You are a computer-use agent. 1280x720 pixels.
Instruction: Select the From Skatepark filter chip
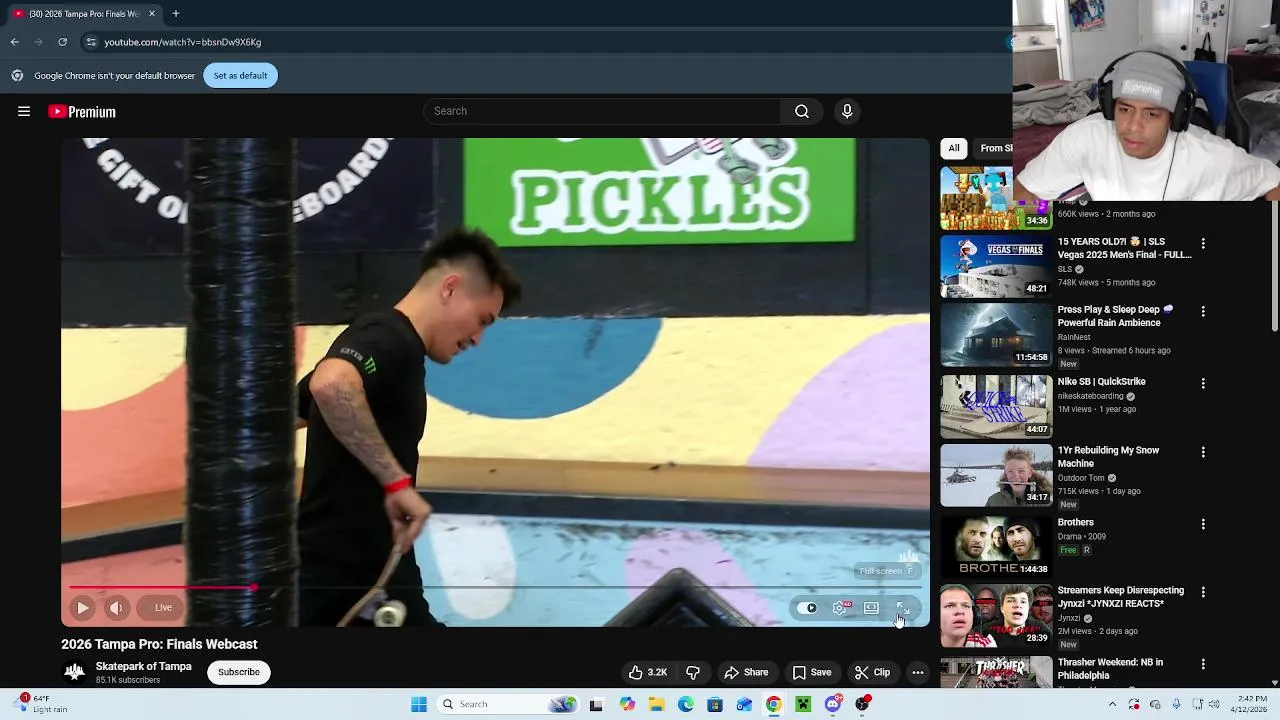tap(995, 148)
